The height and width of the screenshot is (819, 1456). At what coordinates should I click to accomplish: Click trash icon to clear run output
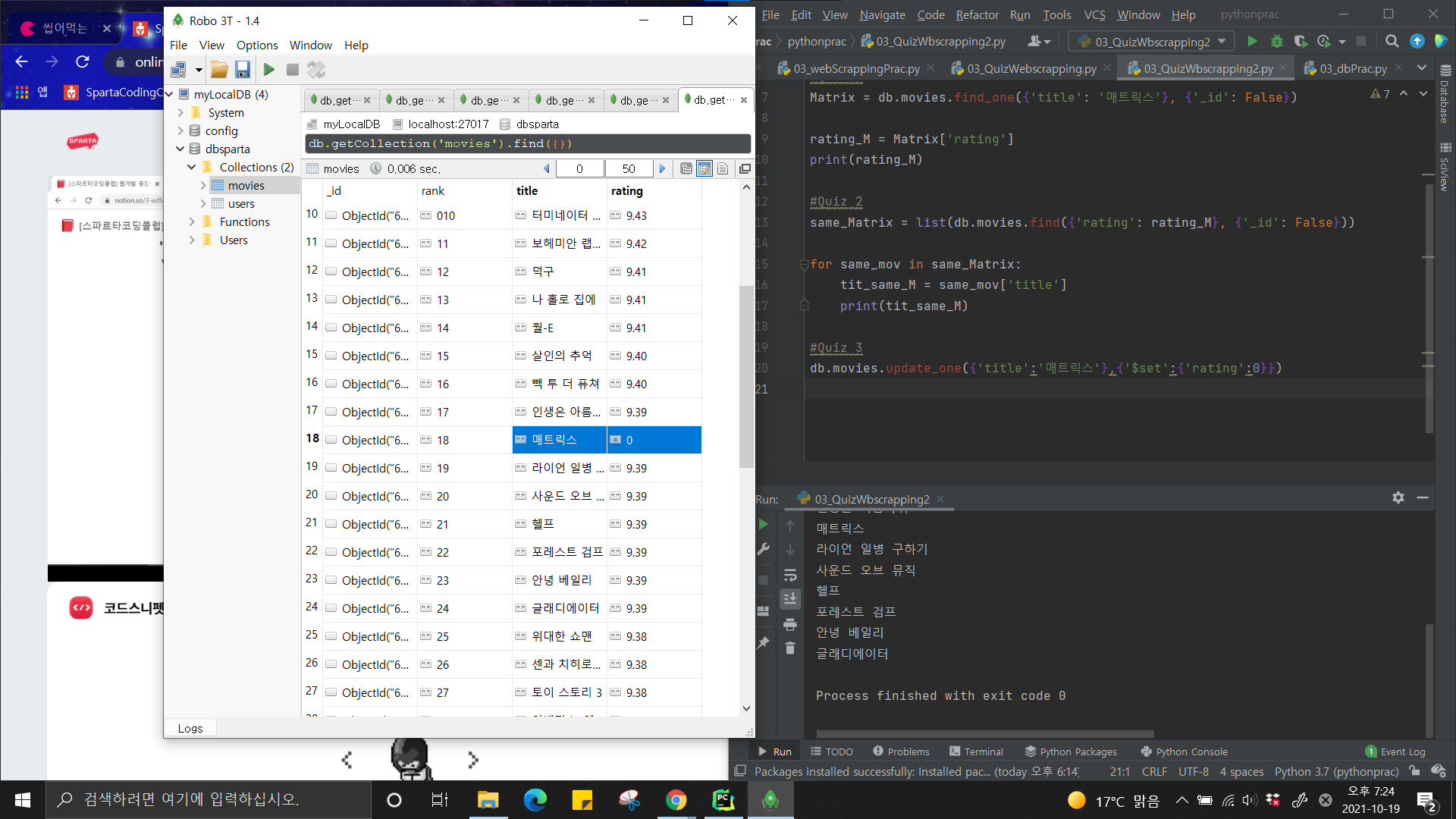(x=790, y=648)
